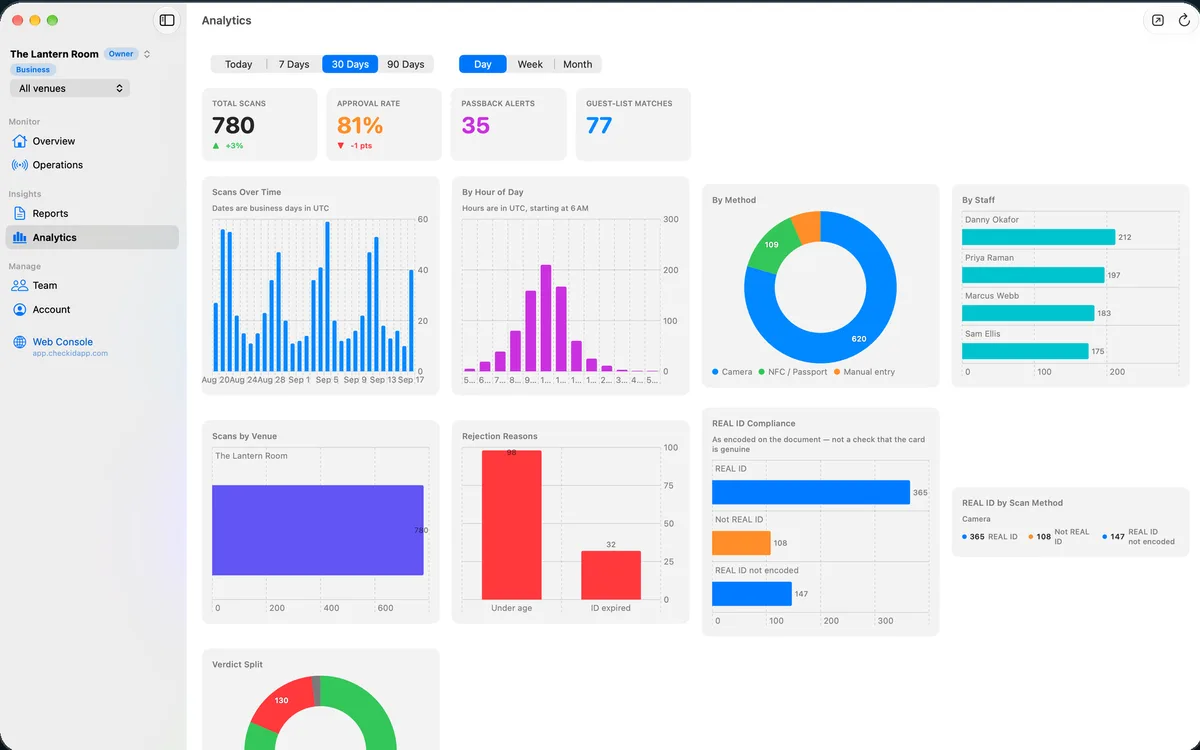
Task: Click the 365 REAL ID legend entry
Action: pos(990,537)
